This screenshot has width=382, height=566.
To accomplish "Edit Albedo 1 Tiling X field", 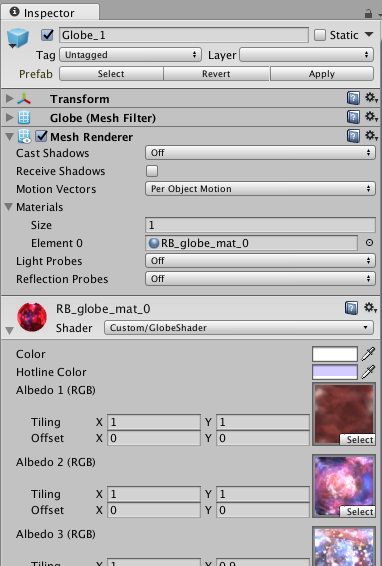I will tap(154, 422).
